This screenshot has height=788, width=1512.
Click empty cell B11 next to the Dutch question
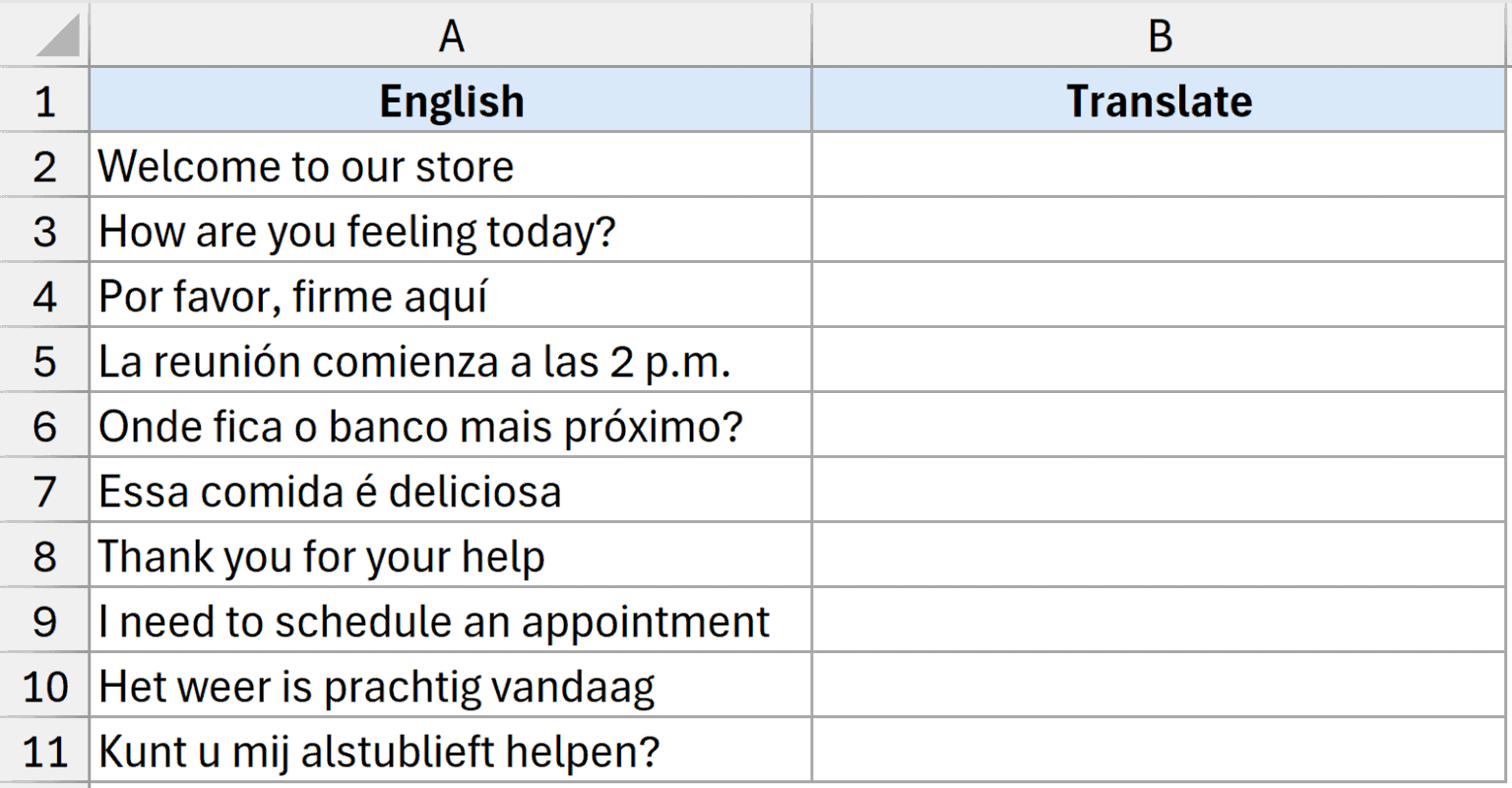(x=1160, y=752)
